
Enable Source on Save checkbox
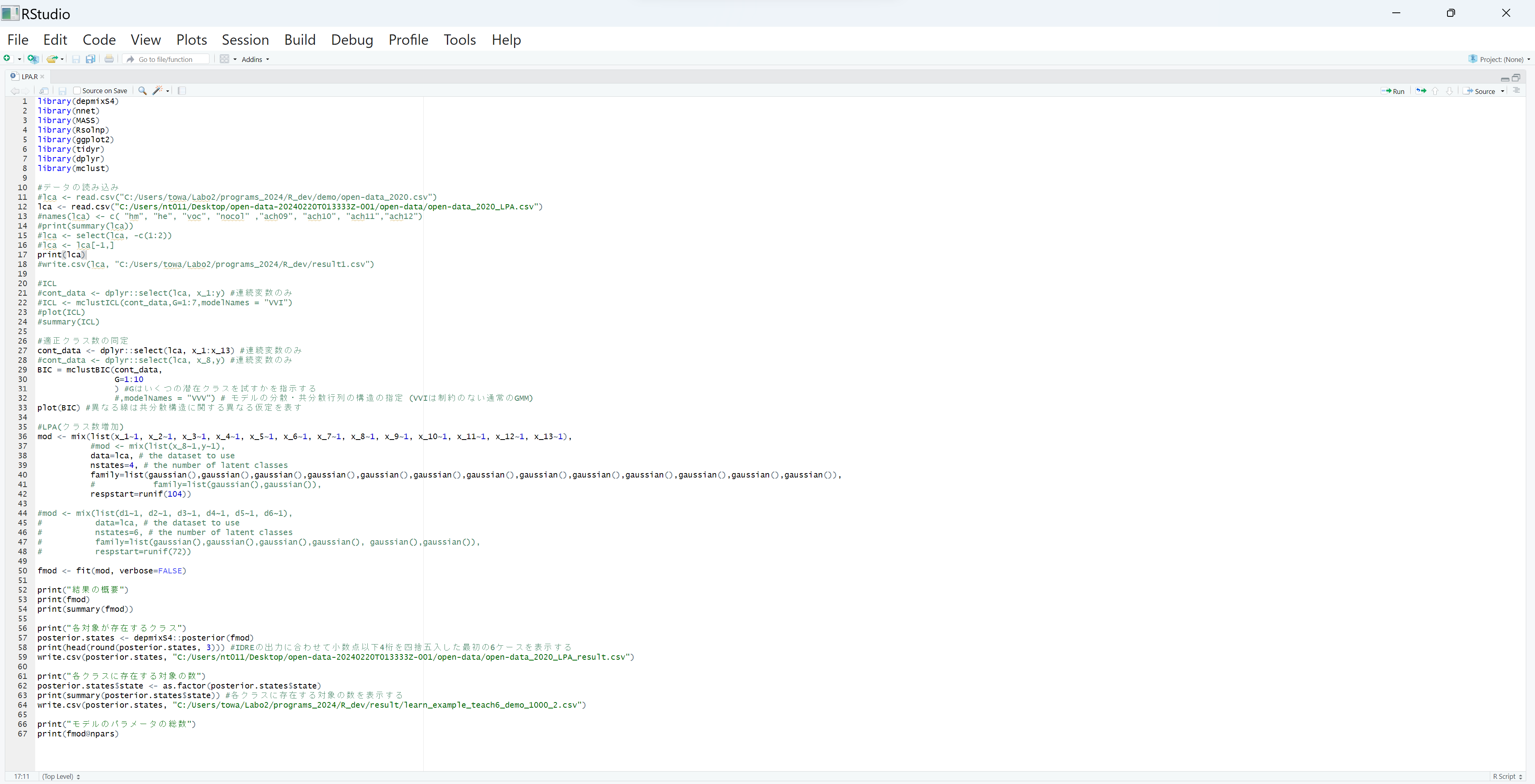coord(77,91)
